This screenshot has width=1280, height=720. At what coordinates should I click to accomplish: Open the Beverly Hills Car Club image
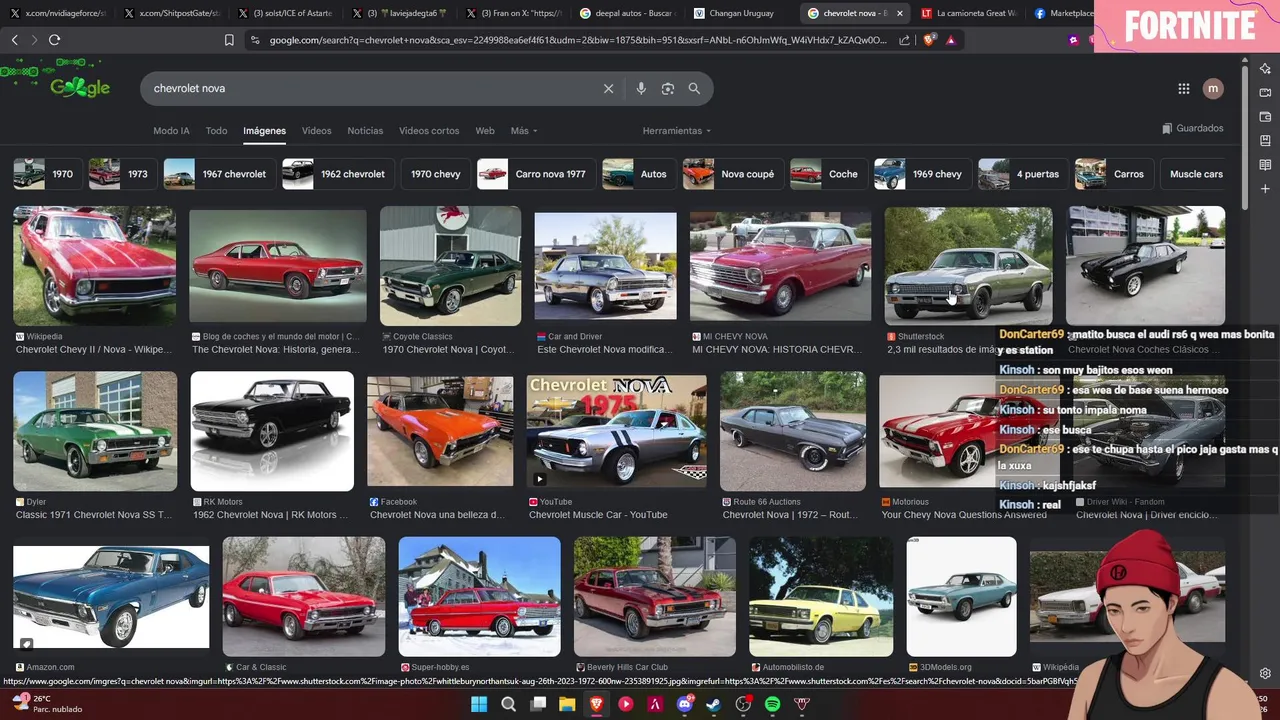[x=655, y=596]
